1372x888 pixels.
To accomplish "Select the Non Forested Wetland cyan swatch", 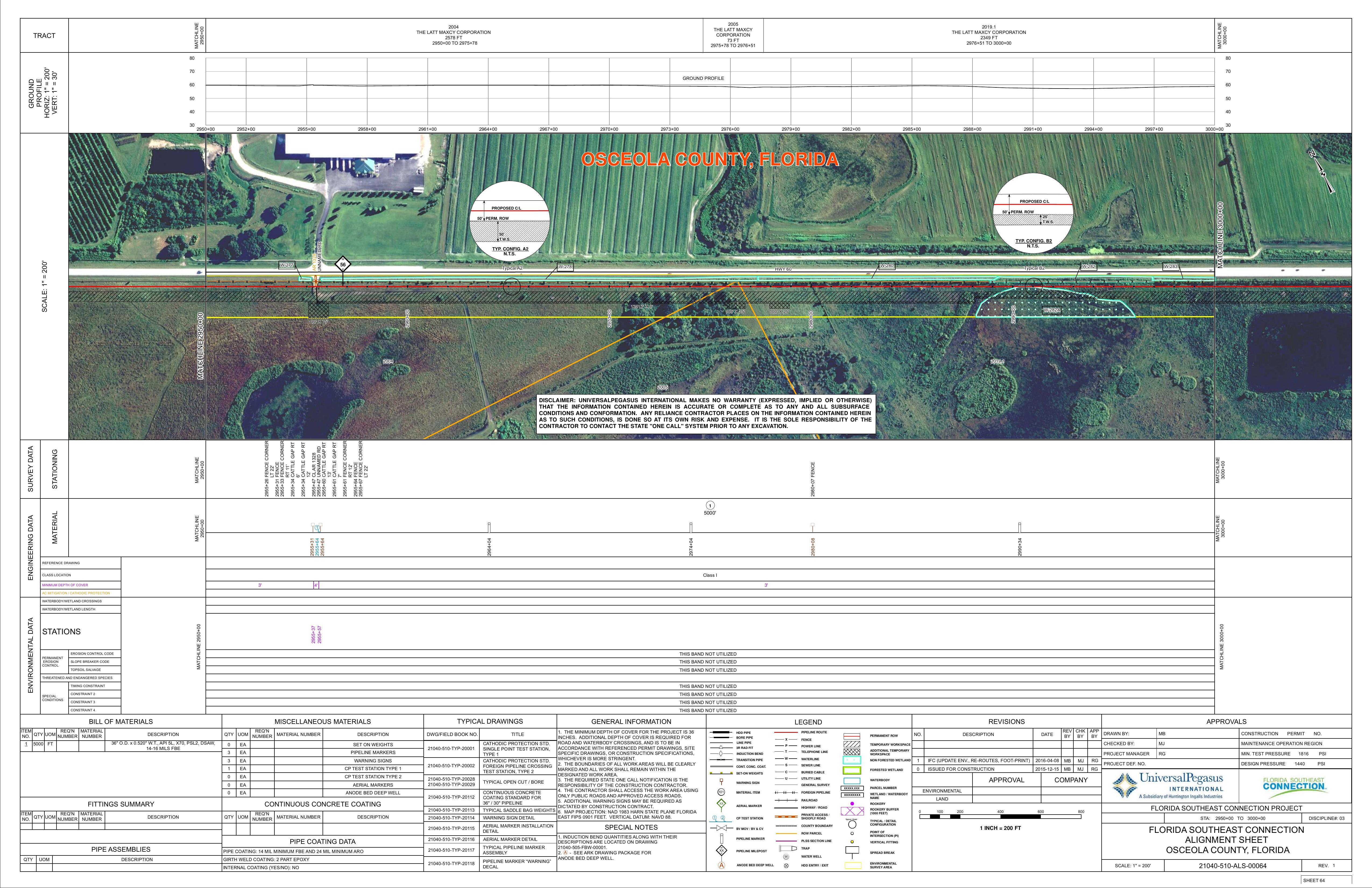I will tap(852, 760).
